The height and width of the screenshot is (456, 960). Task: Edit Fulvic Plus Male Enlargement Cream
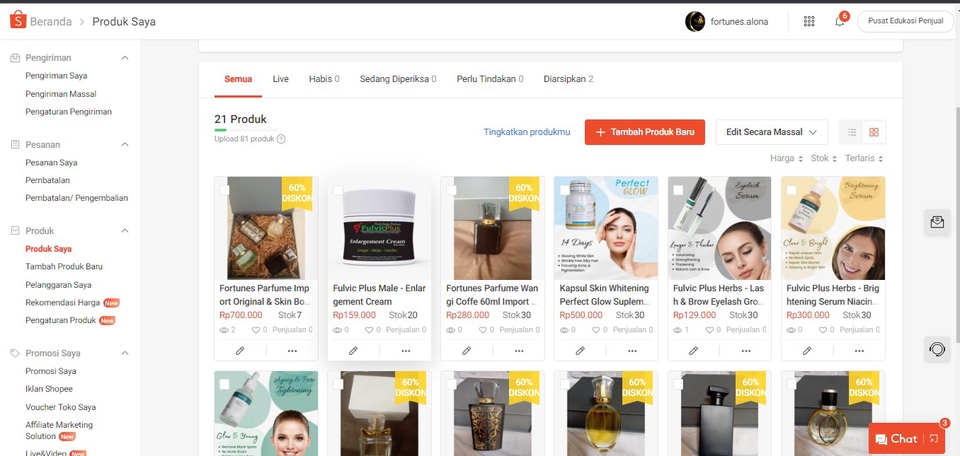tap(353, 351)
